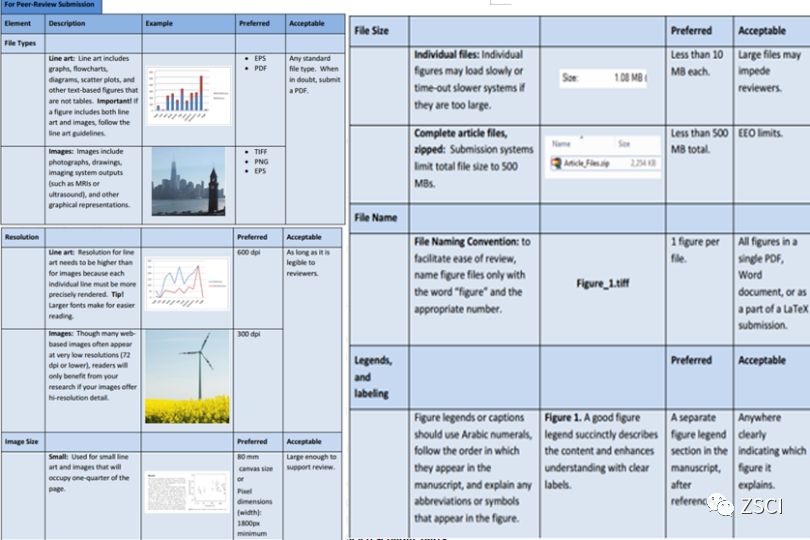Click 'Figure legends or captions' description text

473,468
